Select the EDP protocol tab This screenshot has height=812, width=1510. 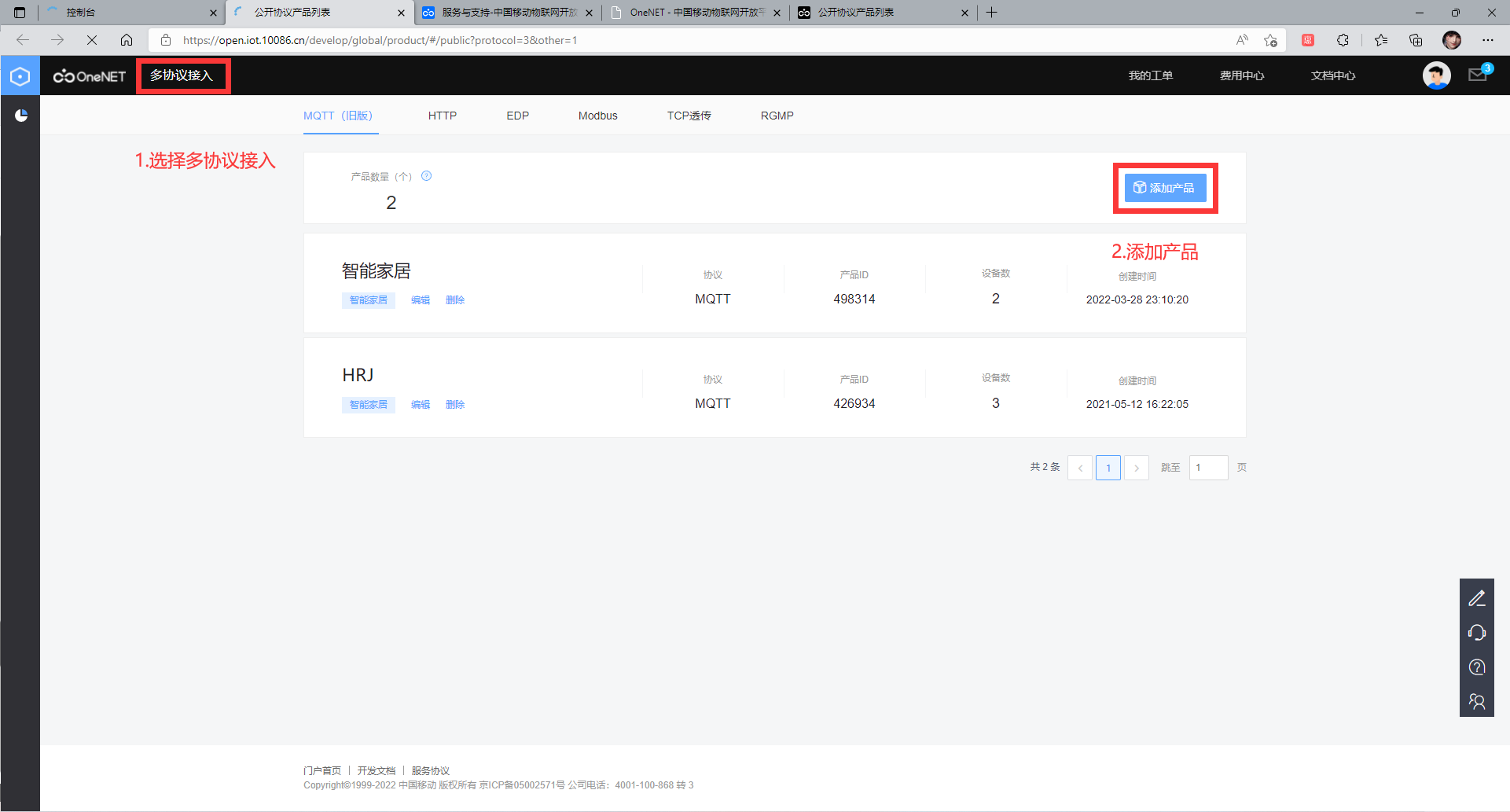point(518,116)
